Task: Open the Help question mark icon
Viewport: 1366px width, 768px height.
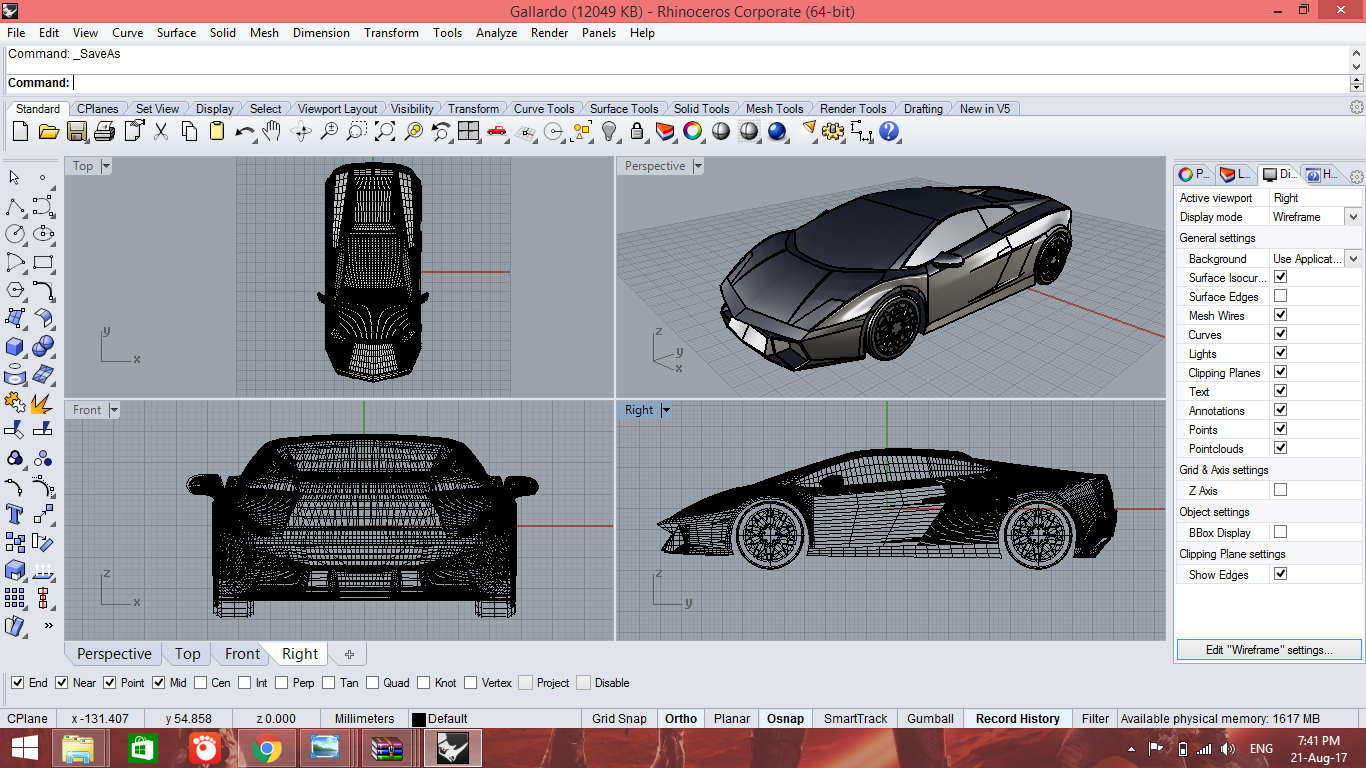Action: coord(889,131)
